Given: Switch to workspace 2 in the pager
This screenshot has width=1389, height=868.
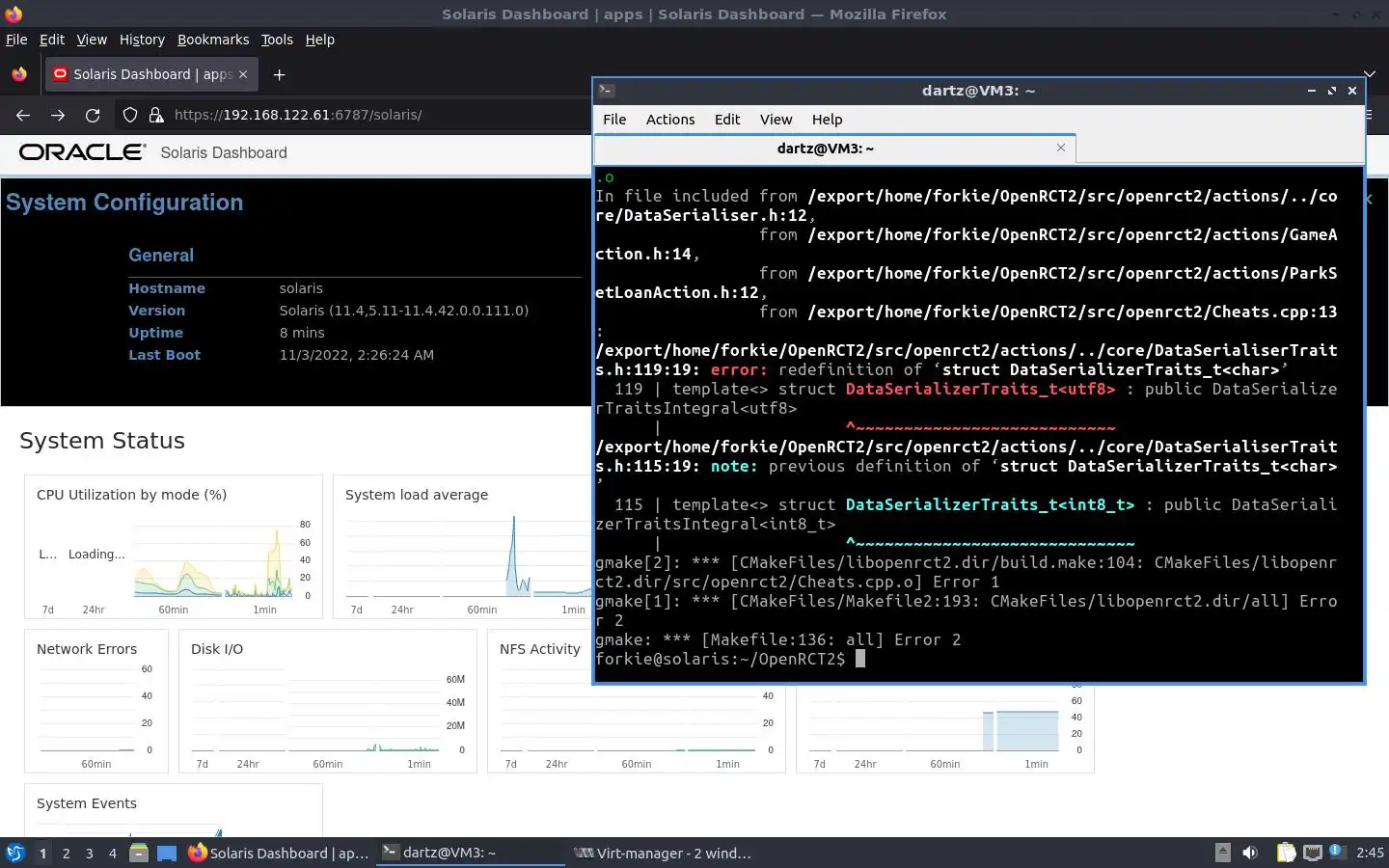Looking at the screenshot, I should (x=66, y=853).
